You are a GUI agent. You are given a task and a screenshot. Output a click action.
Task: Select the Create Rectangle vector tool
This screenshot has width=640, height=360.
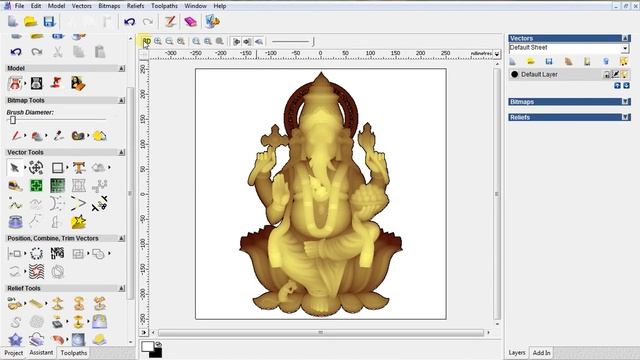coord(57,168)
